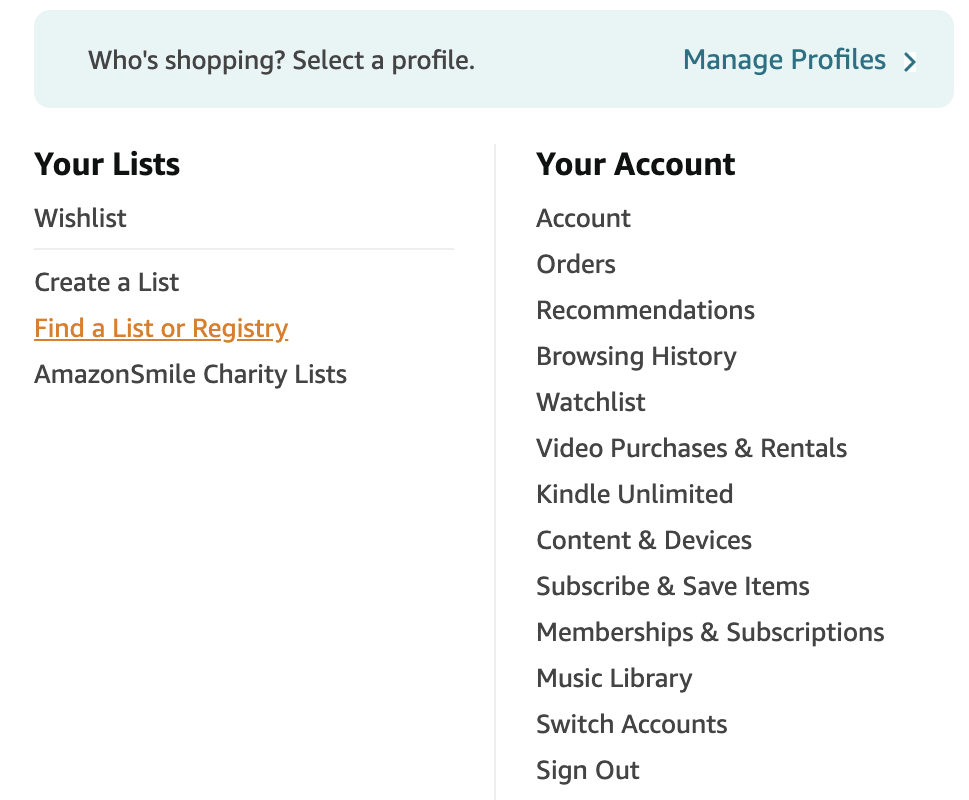Open the Wishlist list
Image resolution: width=969 pixels, height=800 pixels.
pyautogui.click(x=80, y=218)
